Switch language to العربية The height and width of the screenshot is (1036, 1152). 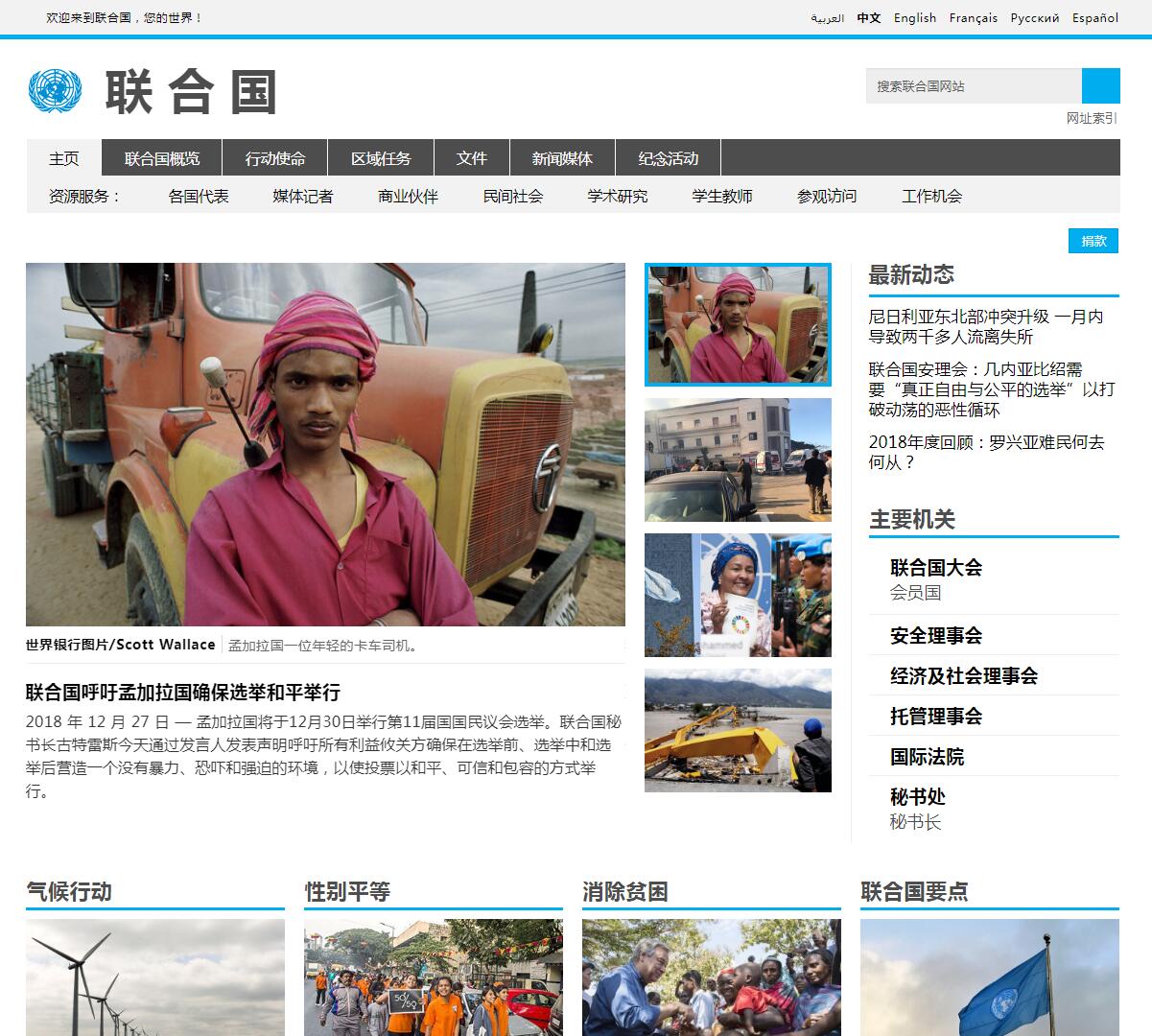tap(827, 17)
